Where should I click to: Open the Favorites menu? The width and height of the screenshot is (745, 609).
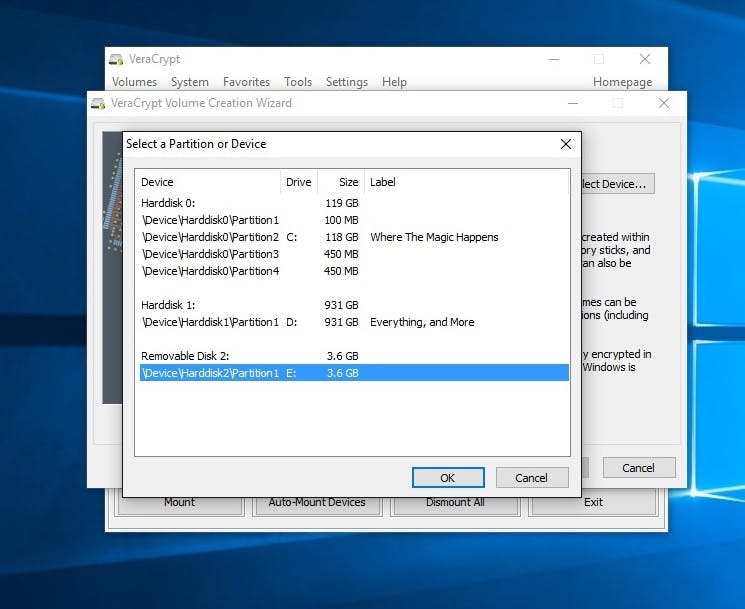tap(246, 82)
